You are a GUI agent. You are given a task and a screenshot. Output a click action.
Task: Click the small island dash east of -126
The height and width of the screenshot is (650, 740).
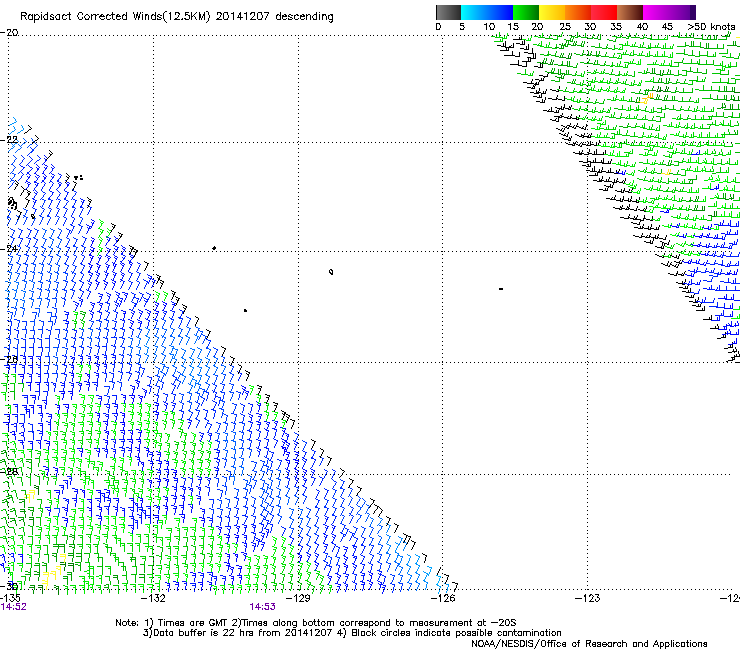pyautogui.click(x=501, y=289)
